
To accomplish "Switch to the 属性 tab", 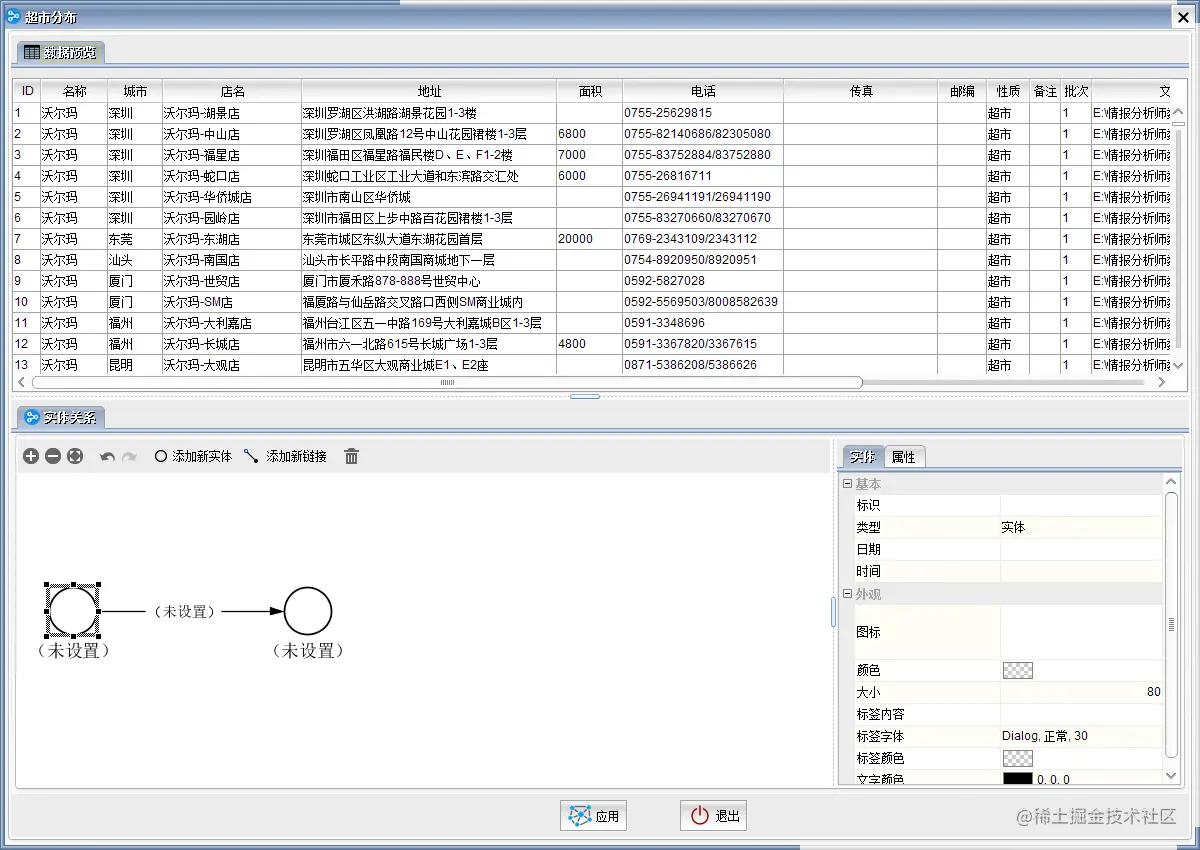I will (904, 456).
